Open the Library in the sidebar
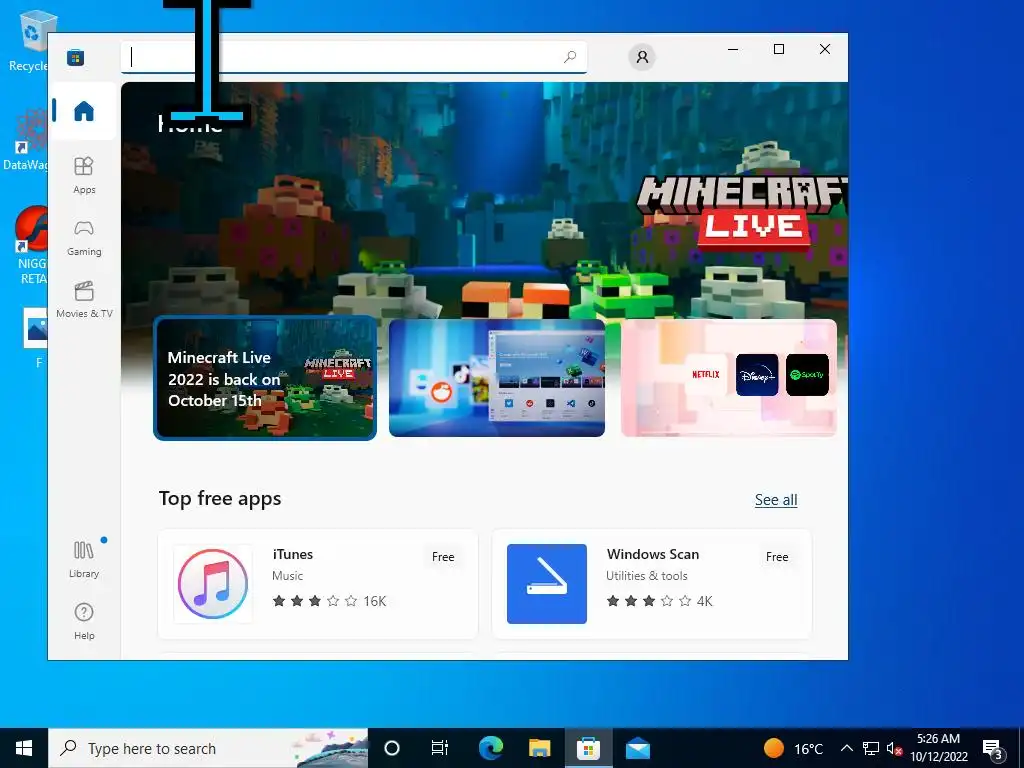The image size is (1024, 768). (x=84, y=559)
